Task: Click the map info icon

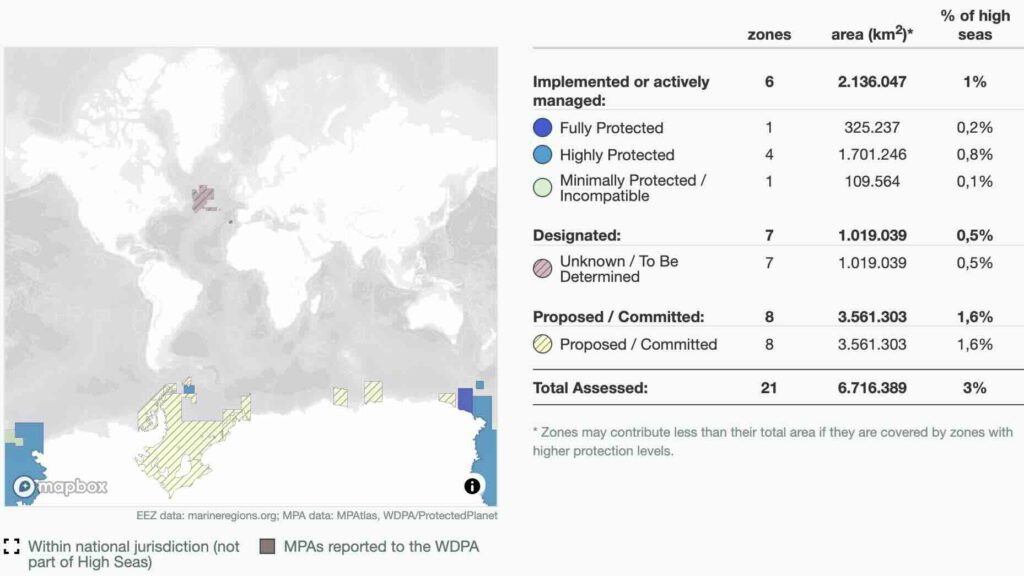Action: [472, 486]
